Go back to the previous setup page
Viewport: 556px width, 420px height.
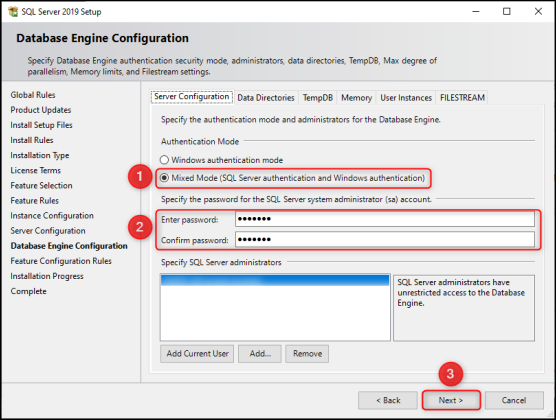pyautogui.click(x=388, y=400)
